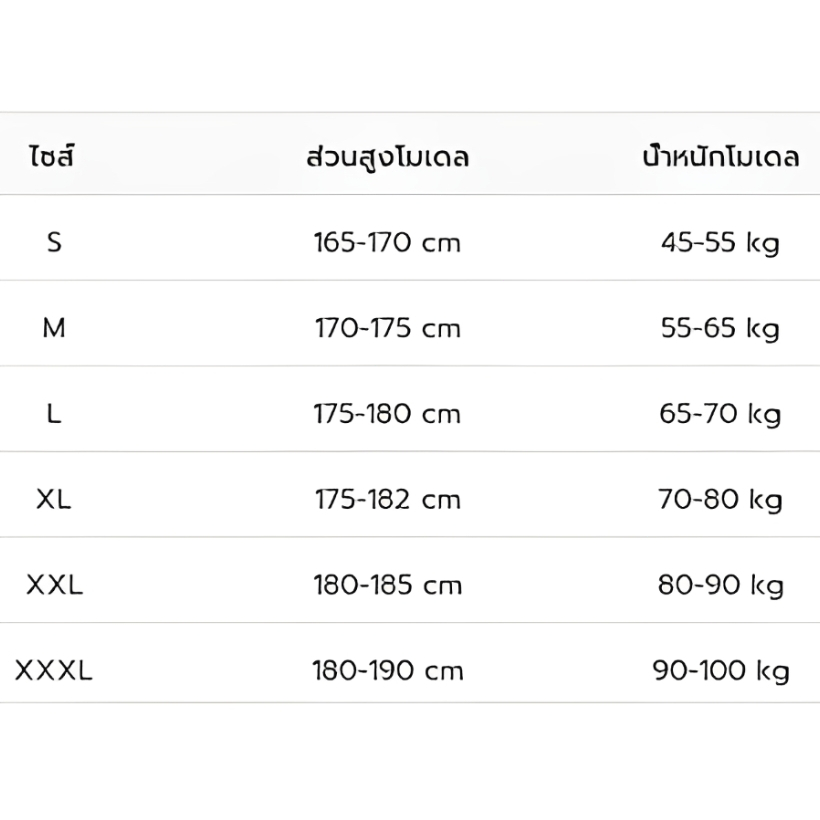The image size is (820, 820).
Task: Click the 170-175 cm height cell
Action: point(388,328)
